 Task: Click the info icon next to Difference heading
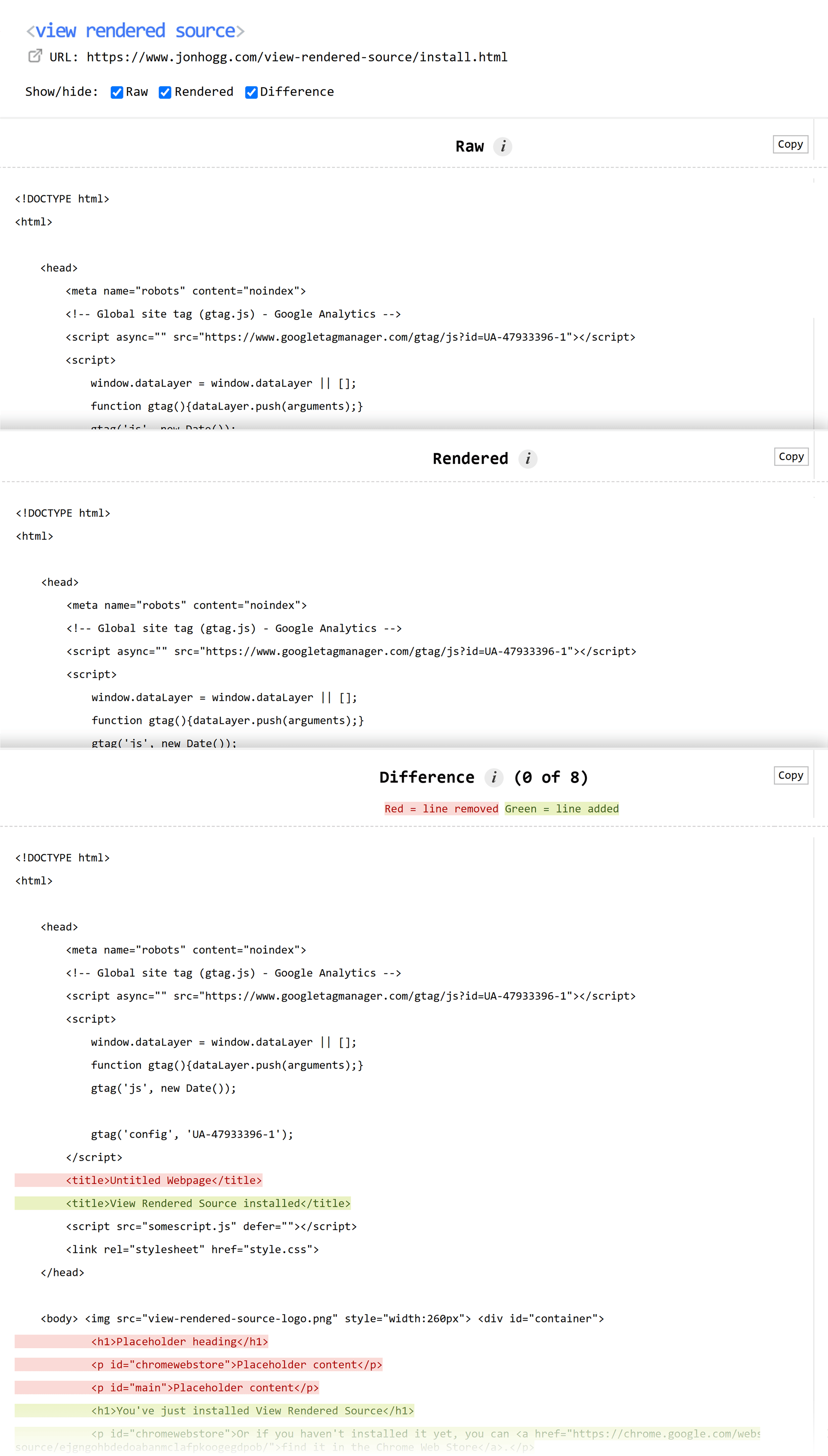point(493,777)
